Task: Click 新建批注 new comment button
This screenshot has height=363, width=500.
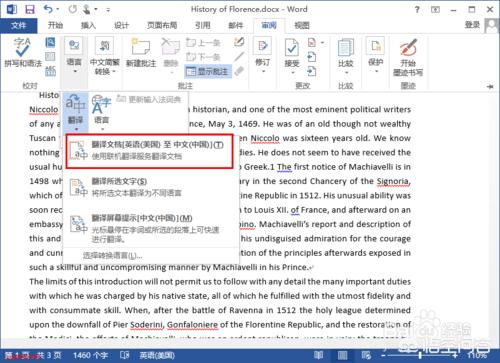Action: click(141, 53)
